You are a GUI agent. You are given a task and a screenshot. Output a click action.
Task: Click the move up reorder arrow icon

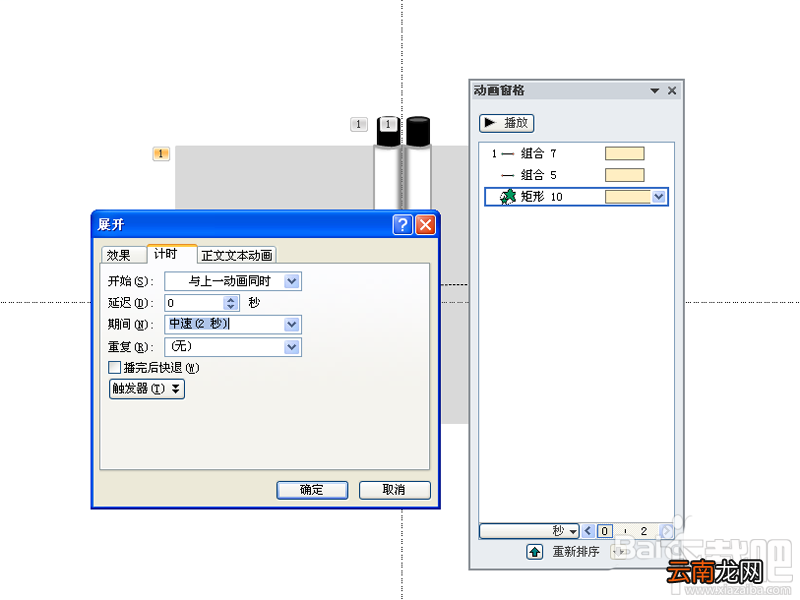tap(534, 552)
